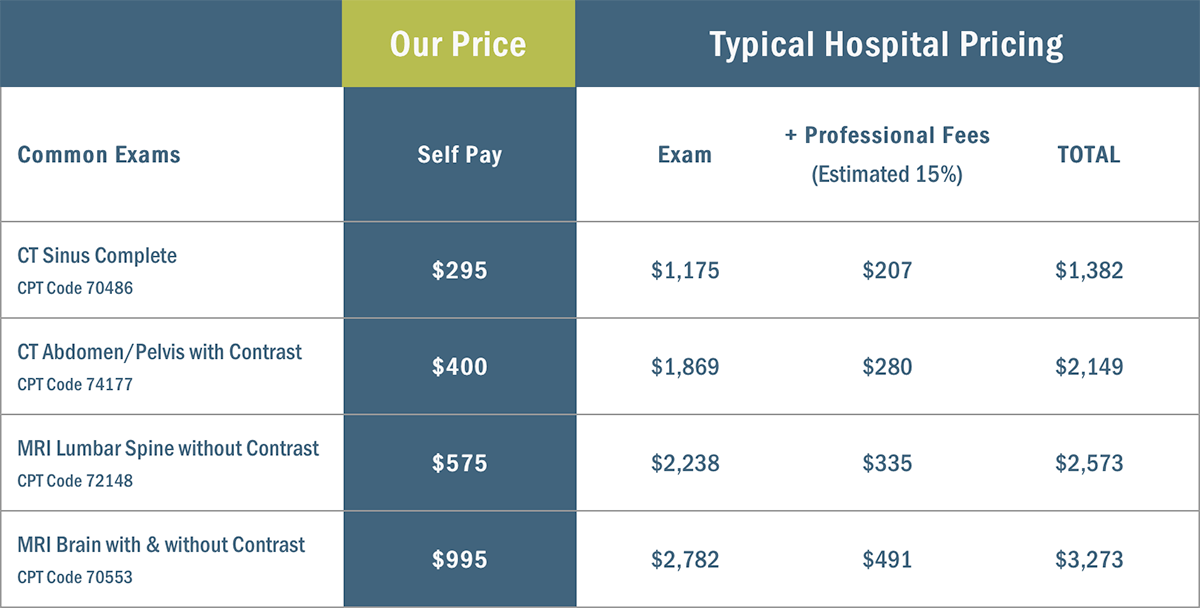1200x608 pixels.
Task: Click the $400 self pay price
Action: point(459,367)
